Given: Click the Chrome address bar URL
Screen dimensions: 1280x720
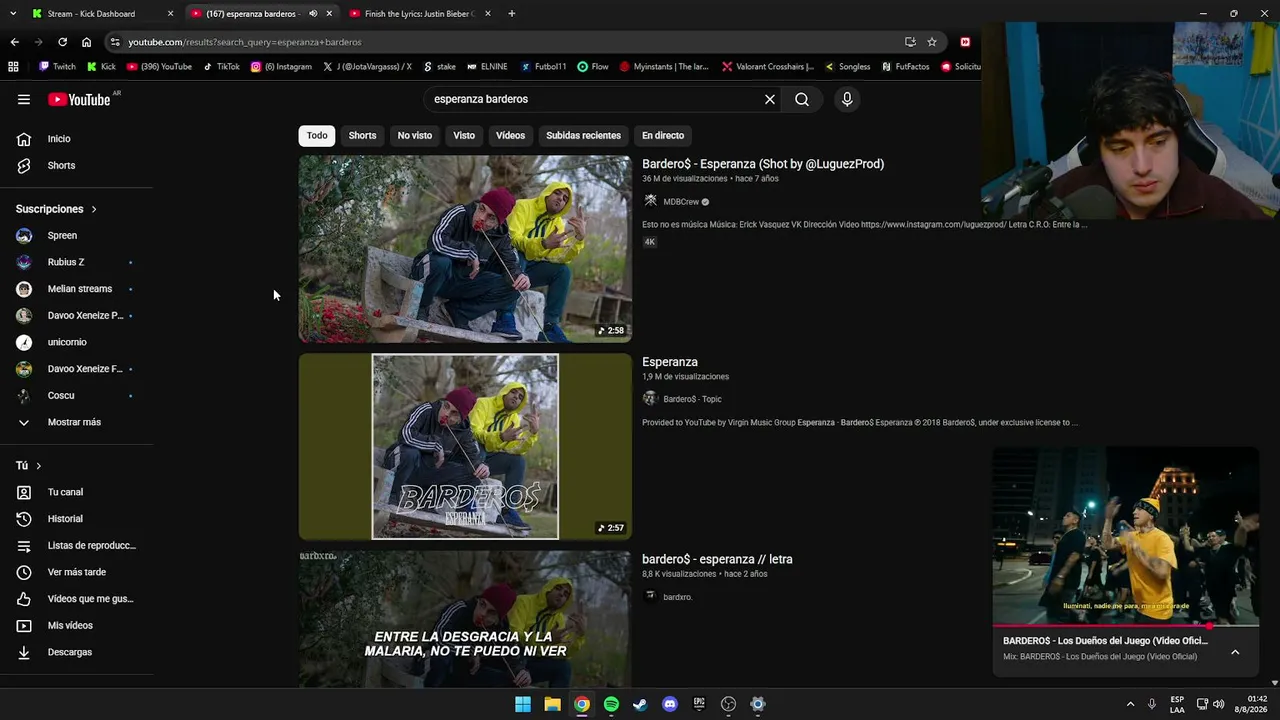Looking at the screenshot, I should pos(245,42).
